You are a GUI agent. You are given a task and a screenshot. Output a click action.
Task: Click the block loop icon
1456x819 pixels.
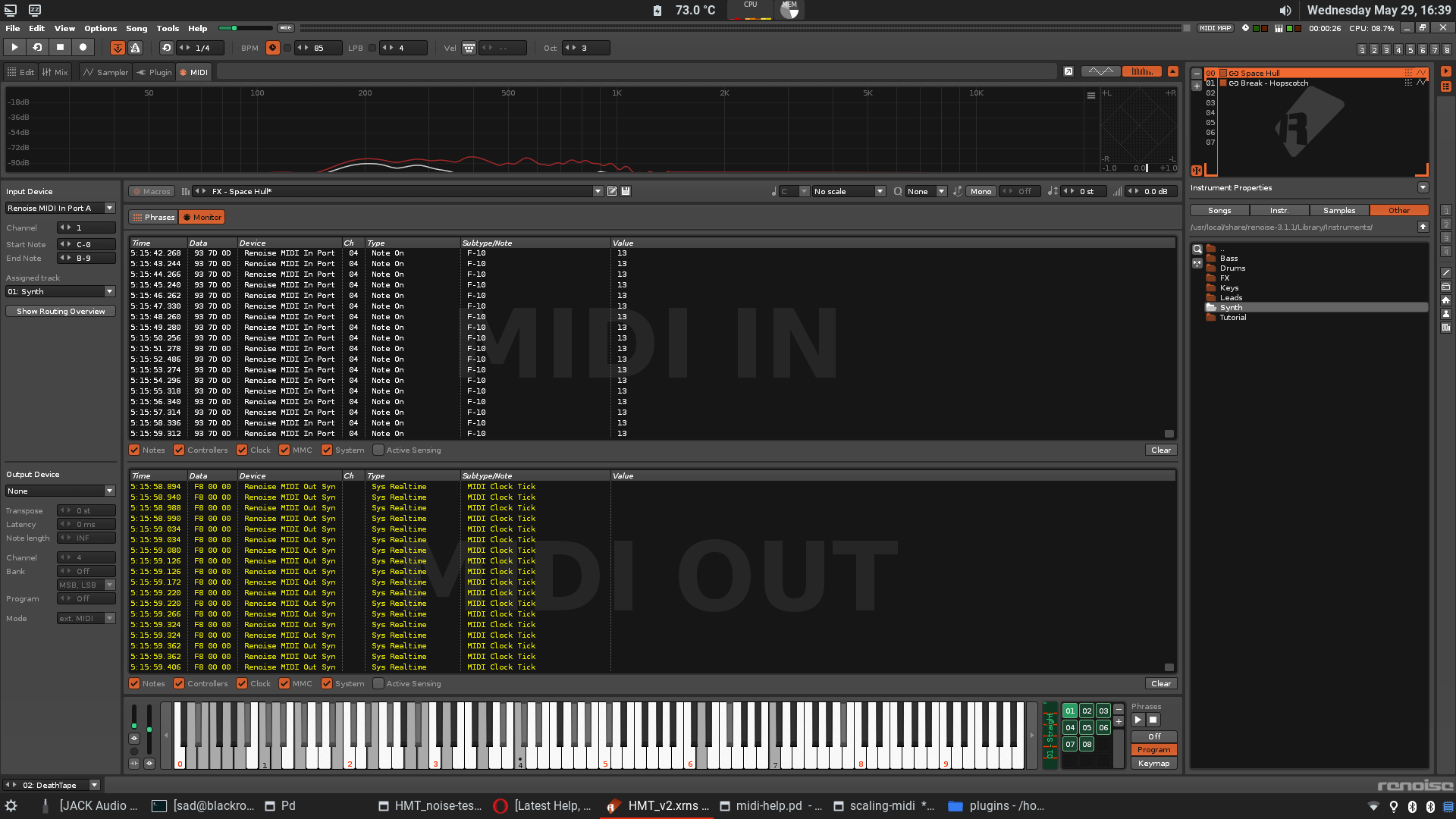(166, 48)
